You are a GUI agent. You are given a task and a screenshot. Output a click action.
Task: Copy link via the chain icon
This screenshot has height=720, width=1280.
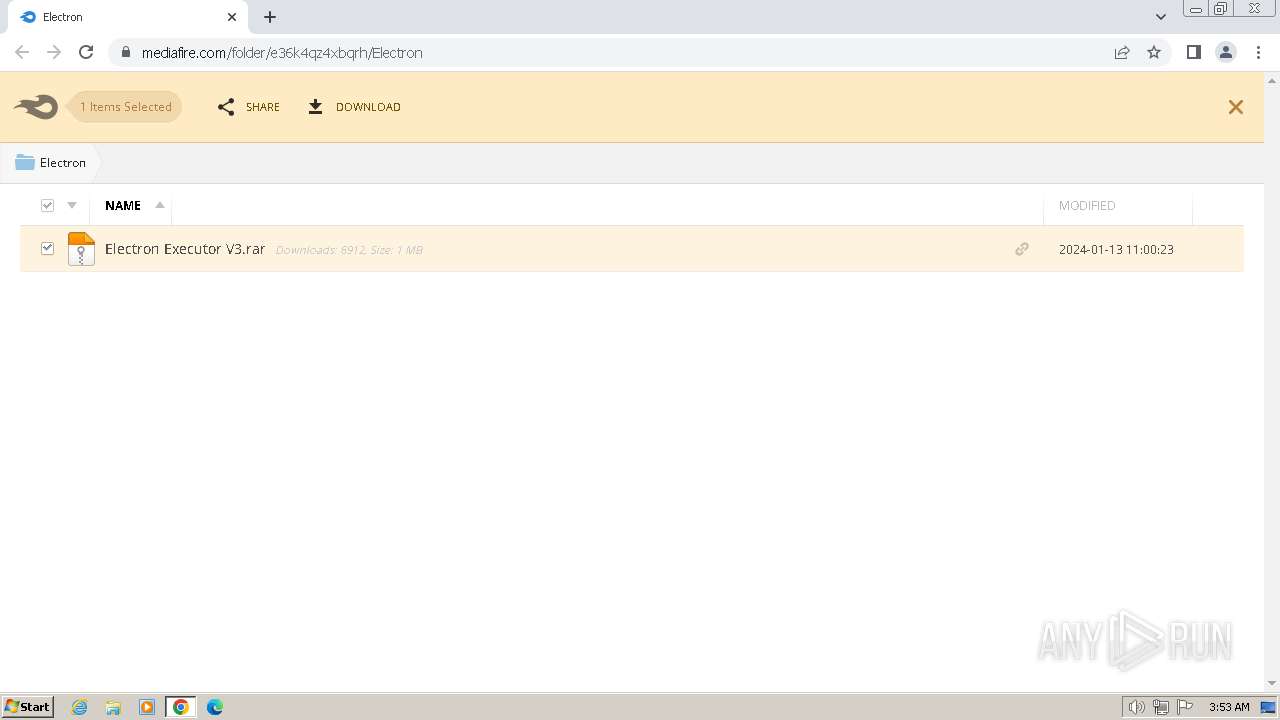[1021, 249]
